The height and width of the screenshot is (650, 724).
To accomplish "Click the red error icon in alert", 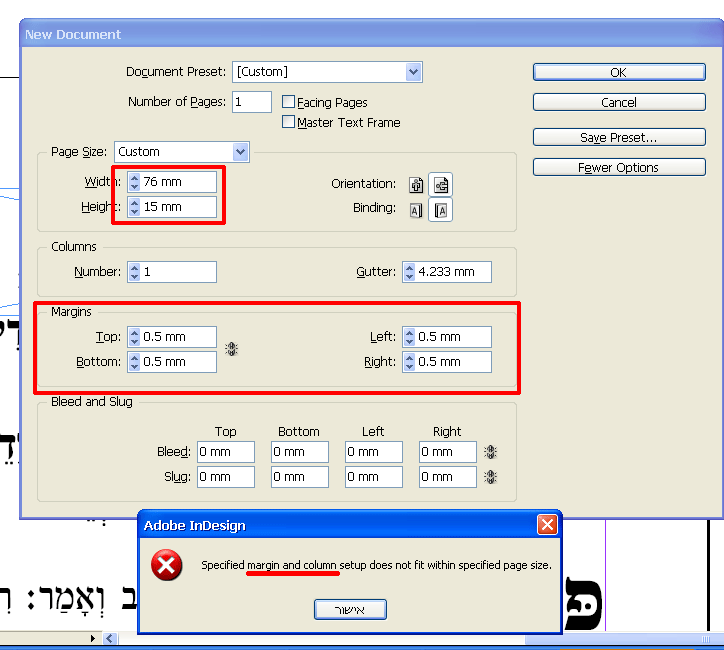I will [166, 565].
